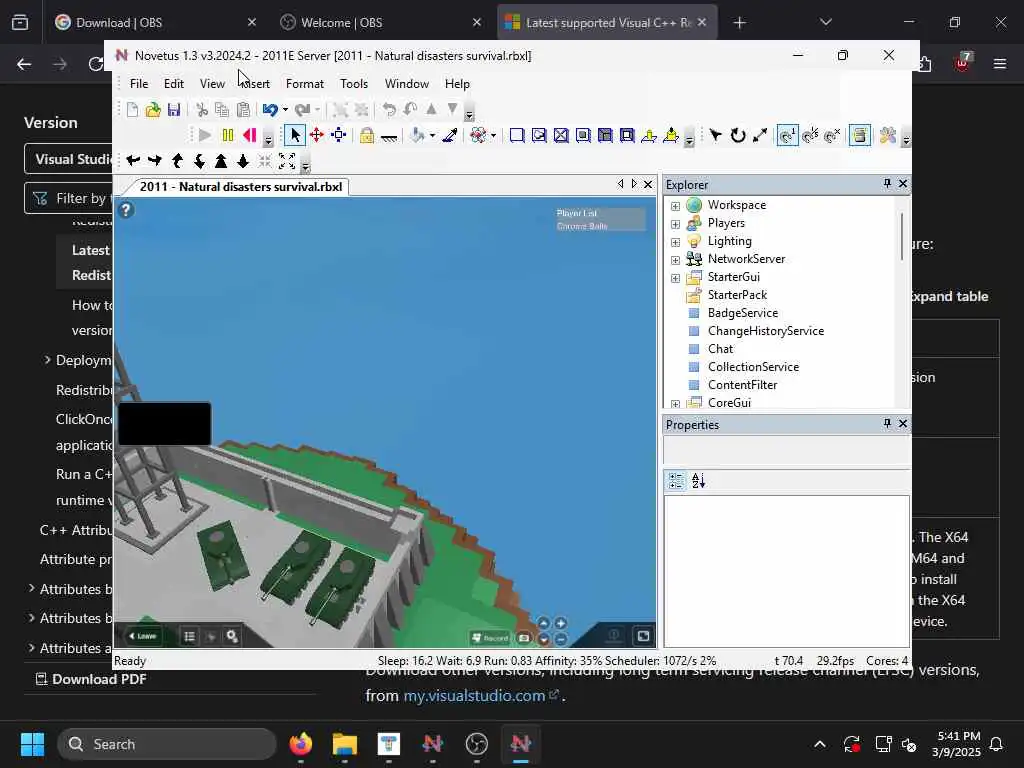This screenshot has height=768, width=1024.
Task: Open the Help menu
Action: click(x=457, y=84)
